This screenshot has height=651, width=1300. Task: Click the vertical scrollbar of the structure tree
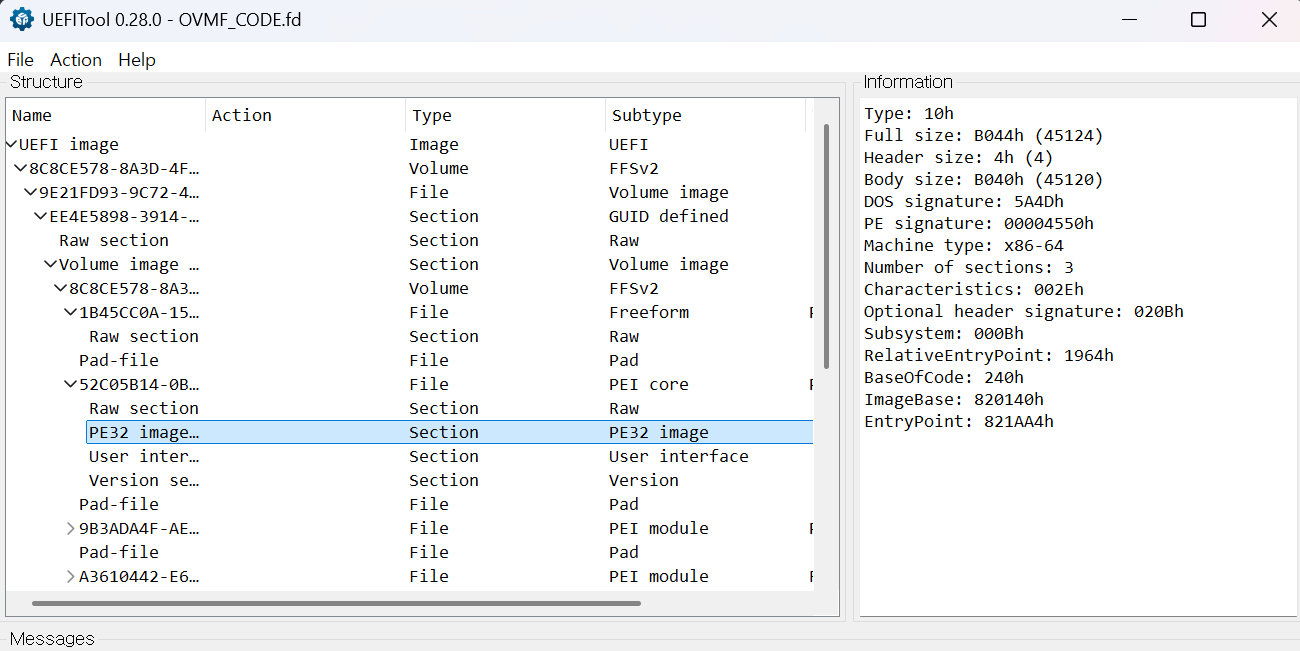(x=826, y=245)
